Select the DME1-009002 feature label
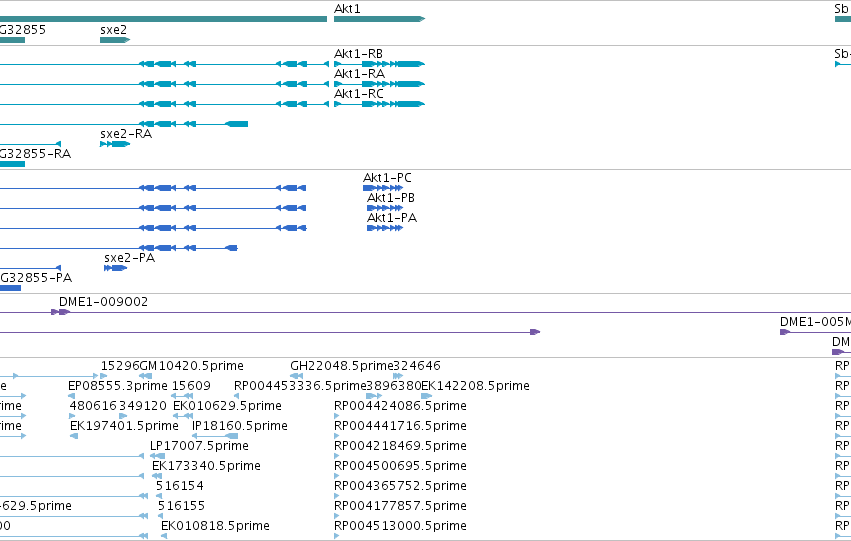The width and height of the screenshot is (851, 541). pos(103,302)
